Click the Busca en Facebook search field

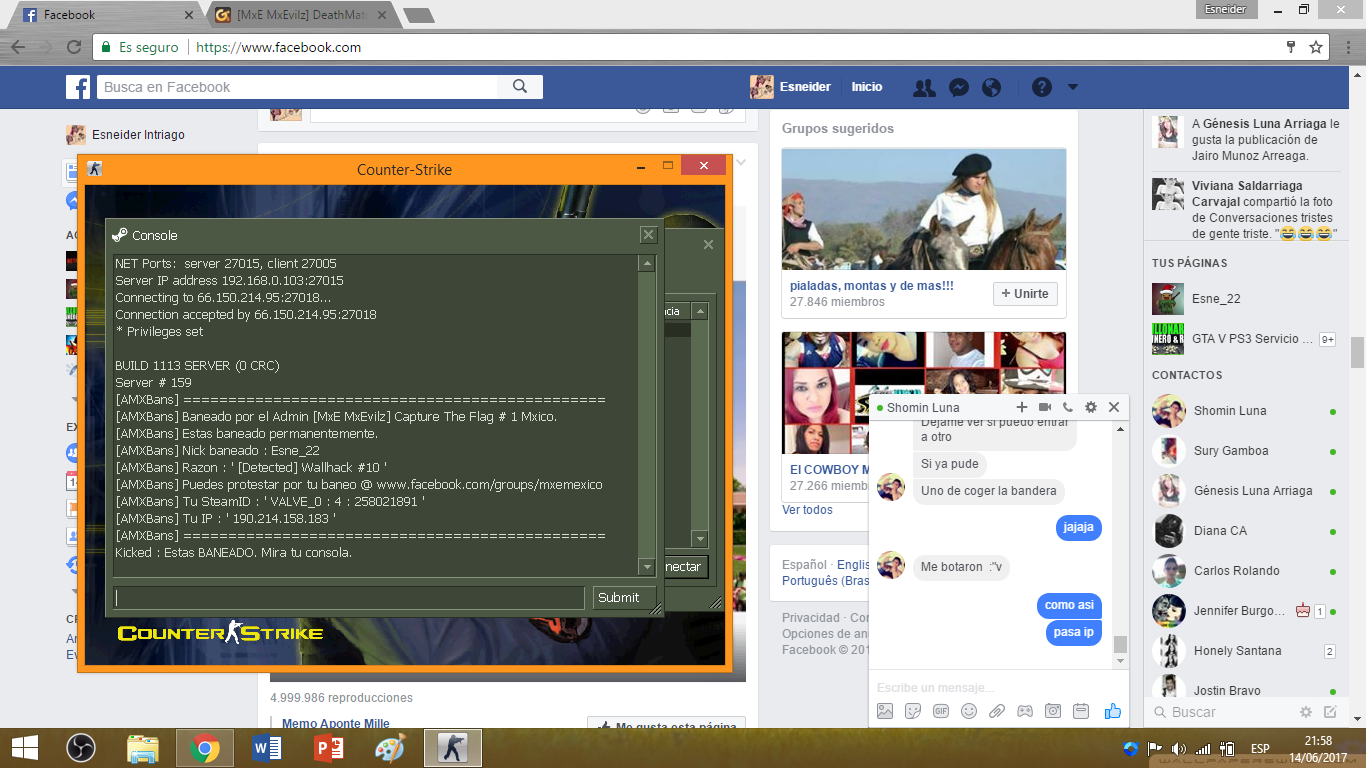click(x=297, y=87)
